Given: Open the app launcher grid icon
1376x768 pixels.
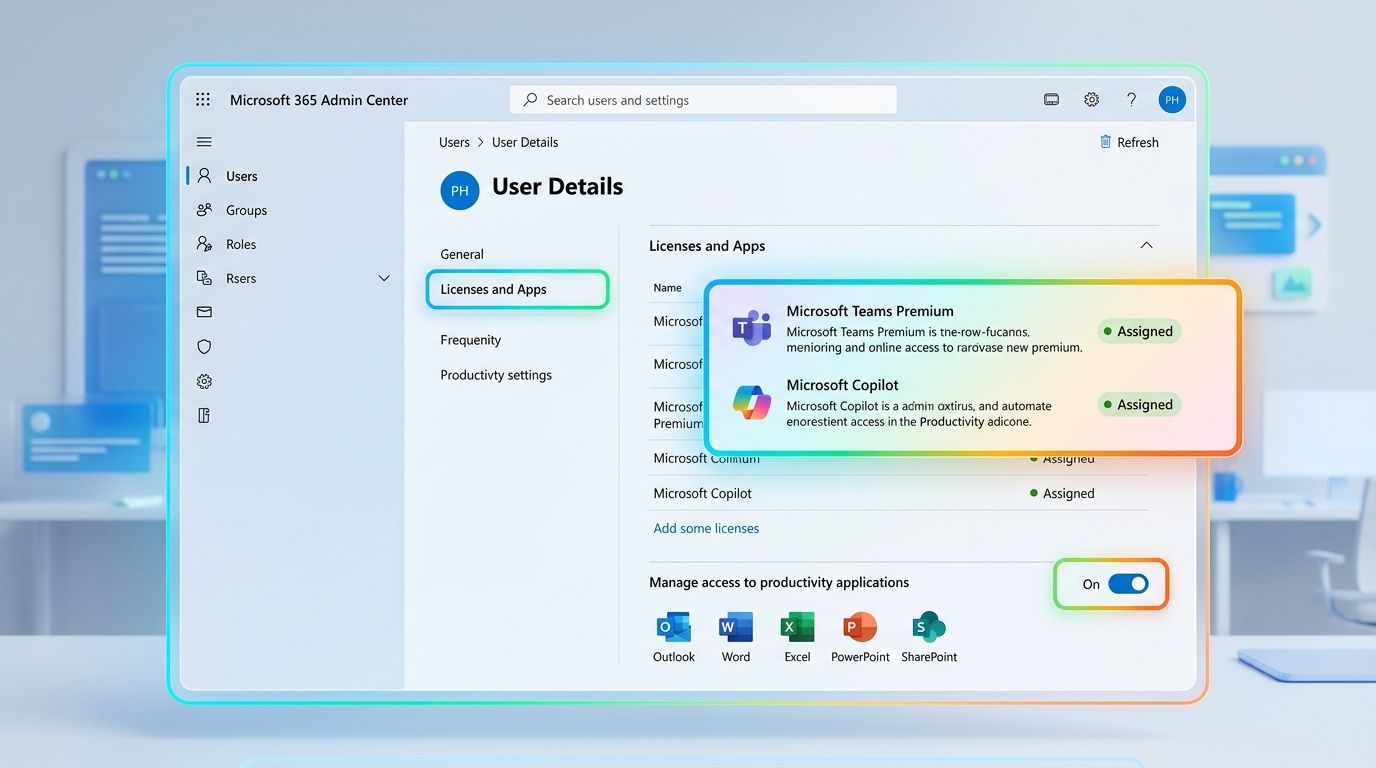Looking at the screenshot, I should pos(203,100).
